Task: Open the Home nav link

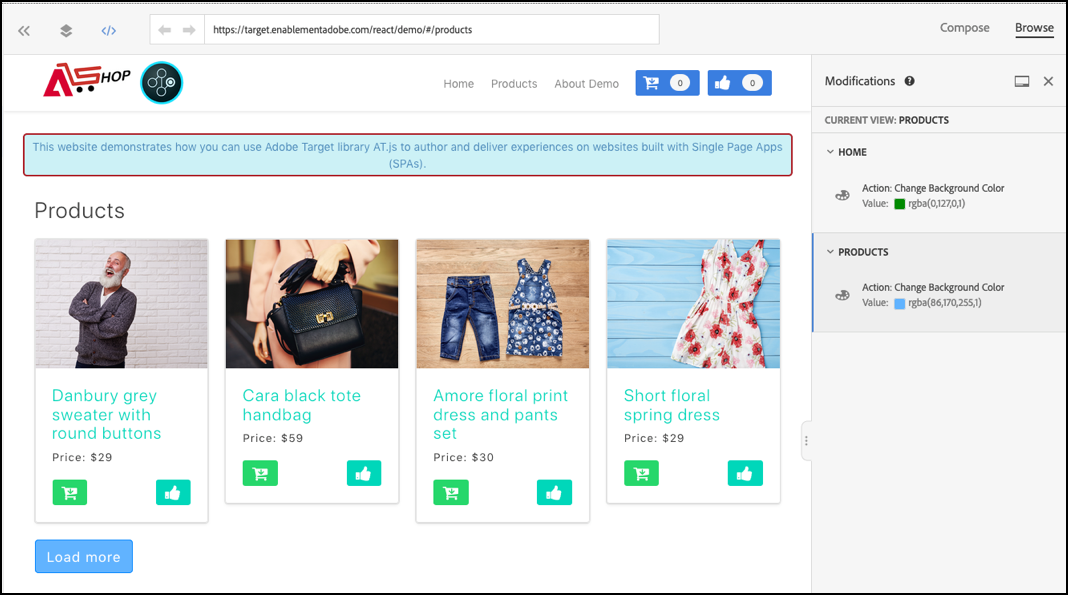Action: (458, 84)
